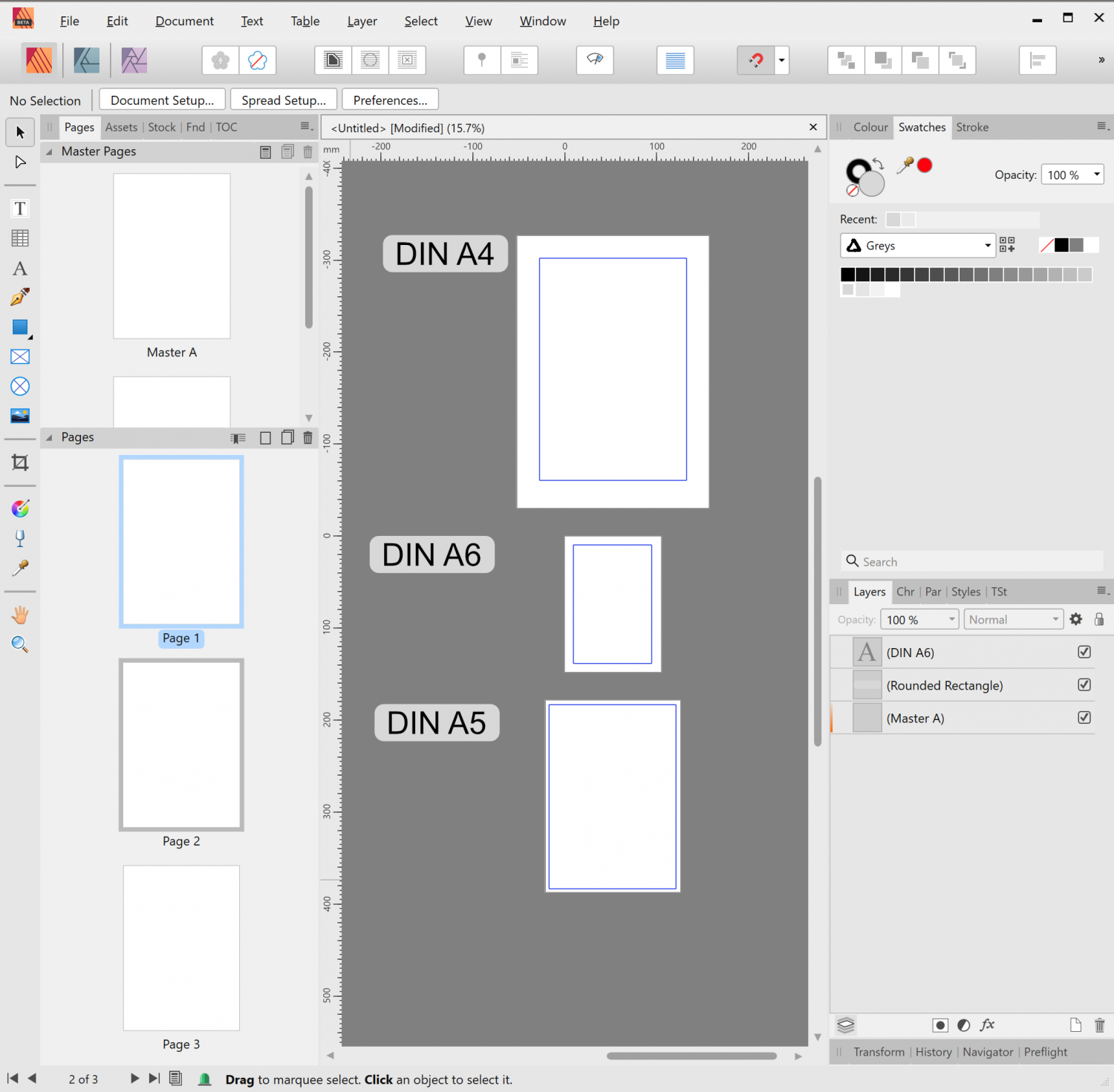Switch to the Designer persona
Screen dimensions: 1114x1092
tap(86, 60)
